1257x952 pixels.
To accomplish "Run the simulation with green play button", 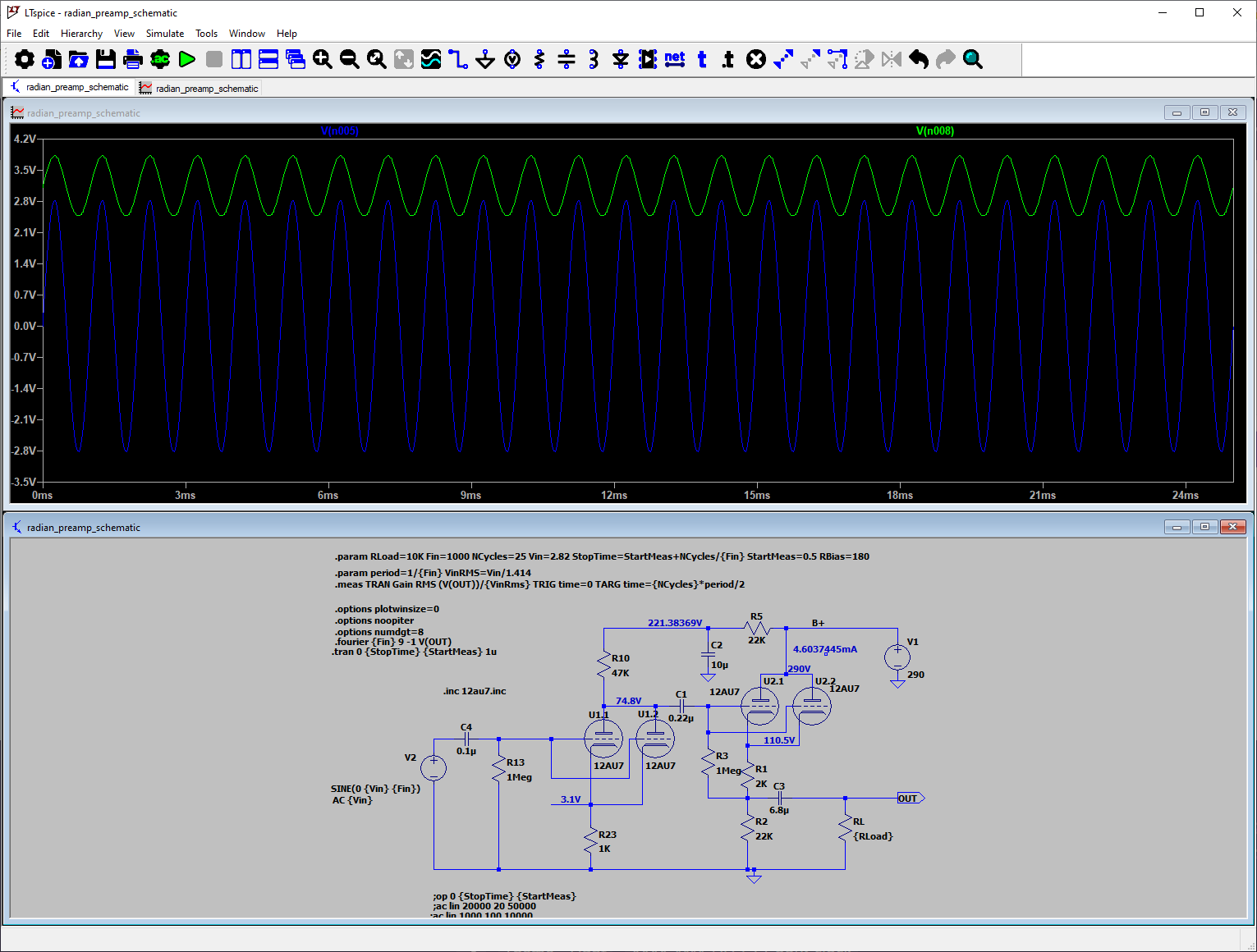I will point(187,59).
